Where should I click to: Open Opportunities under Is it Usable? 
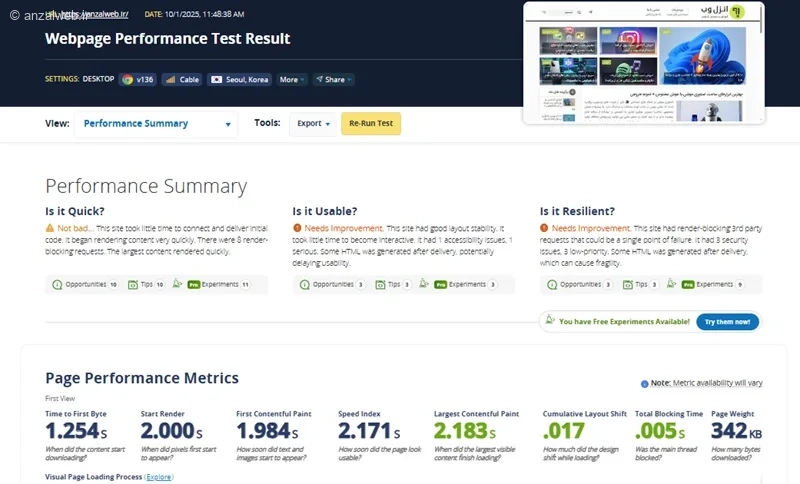pyautogui.click(x=332, y=285)
